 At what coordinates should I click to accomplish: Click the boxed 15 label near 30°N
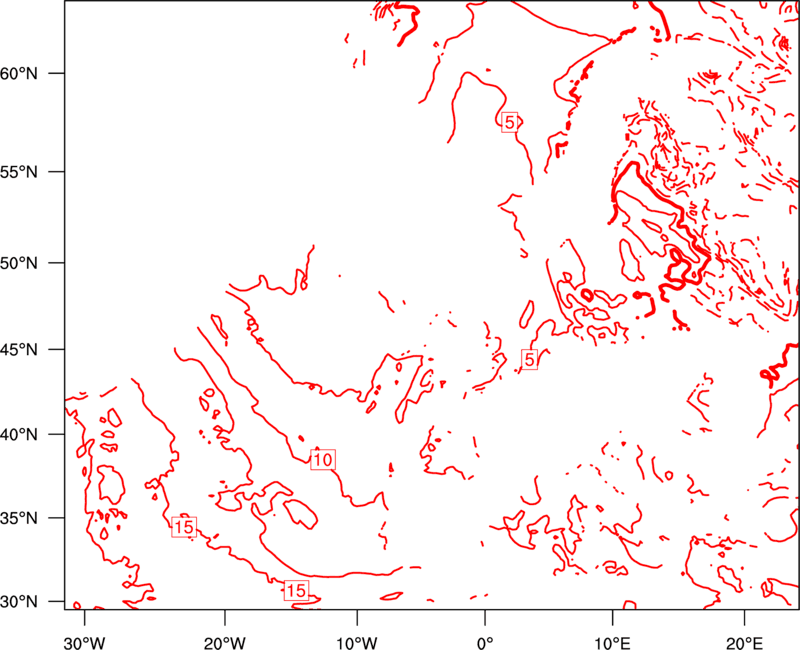point(296,591)
